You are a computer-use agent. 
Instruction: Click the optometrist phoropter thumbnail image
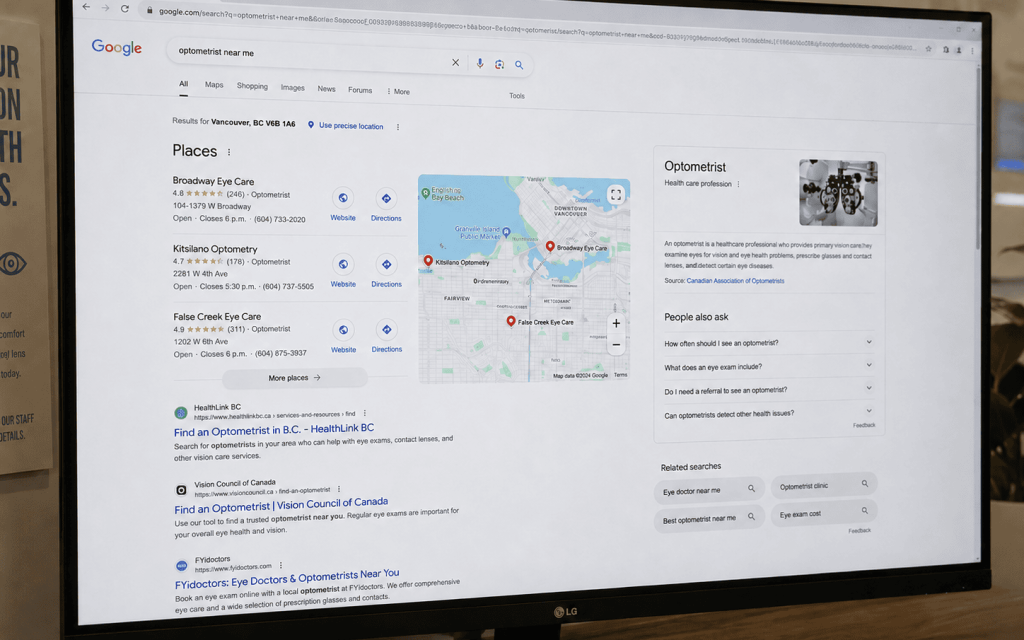click(x=838, y=193)
